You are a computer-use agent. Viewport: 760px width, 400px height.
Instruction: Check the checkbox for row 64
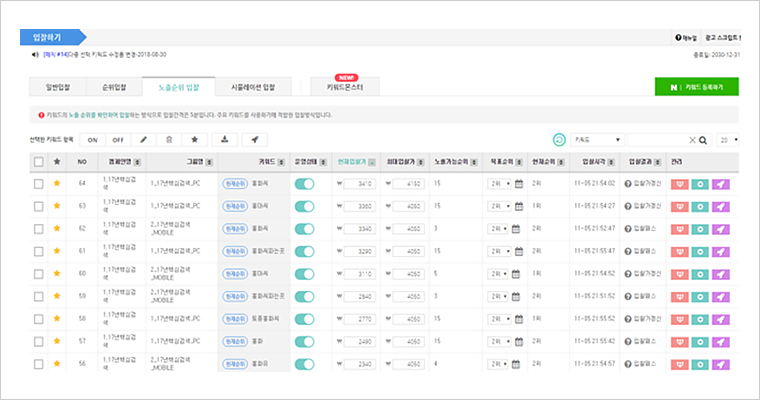pyautogui.click(x=39, y=184)
